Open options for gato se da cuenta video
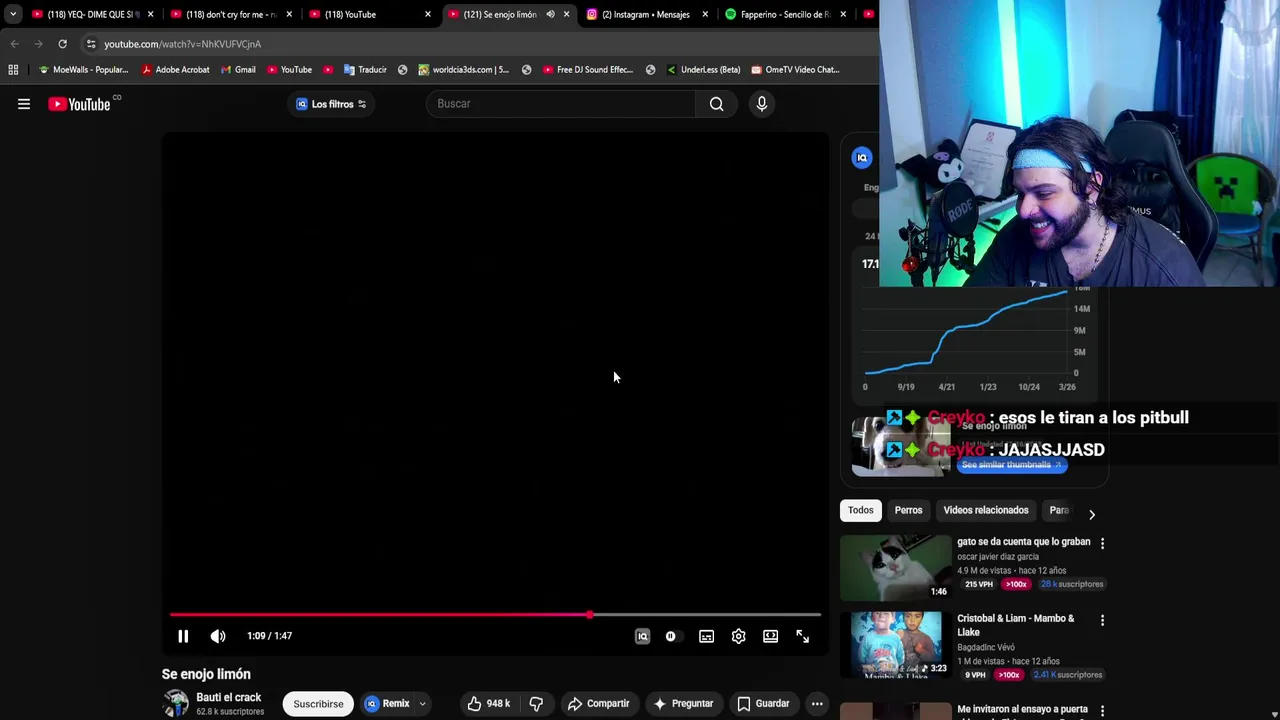Screen dimensions: 1280x720 [x=1102, y=543]
